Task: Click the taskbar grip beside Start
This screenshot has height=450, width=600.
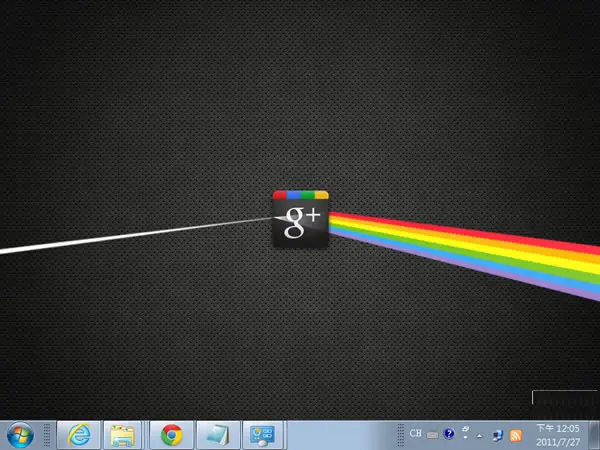Action: [47, 435]
